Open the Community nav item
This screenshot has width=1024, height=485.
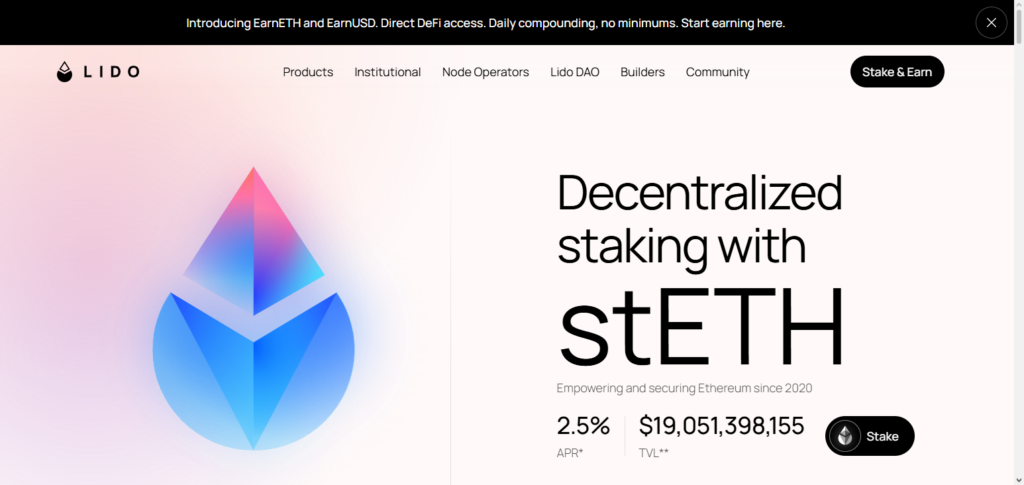click(x=717, y=72)
